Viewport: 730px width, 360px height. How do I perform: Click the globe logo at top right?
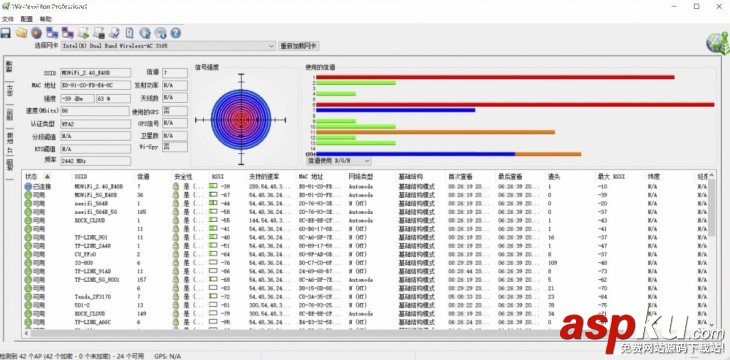click(717, 43)
